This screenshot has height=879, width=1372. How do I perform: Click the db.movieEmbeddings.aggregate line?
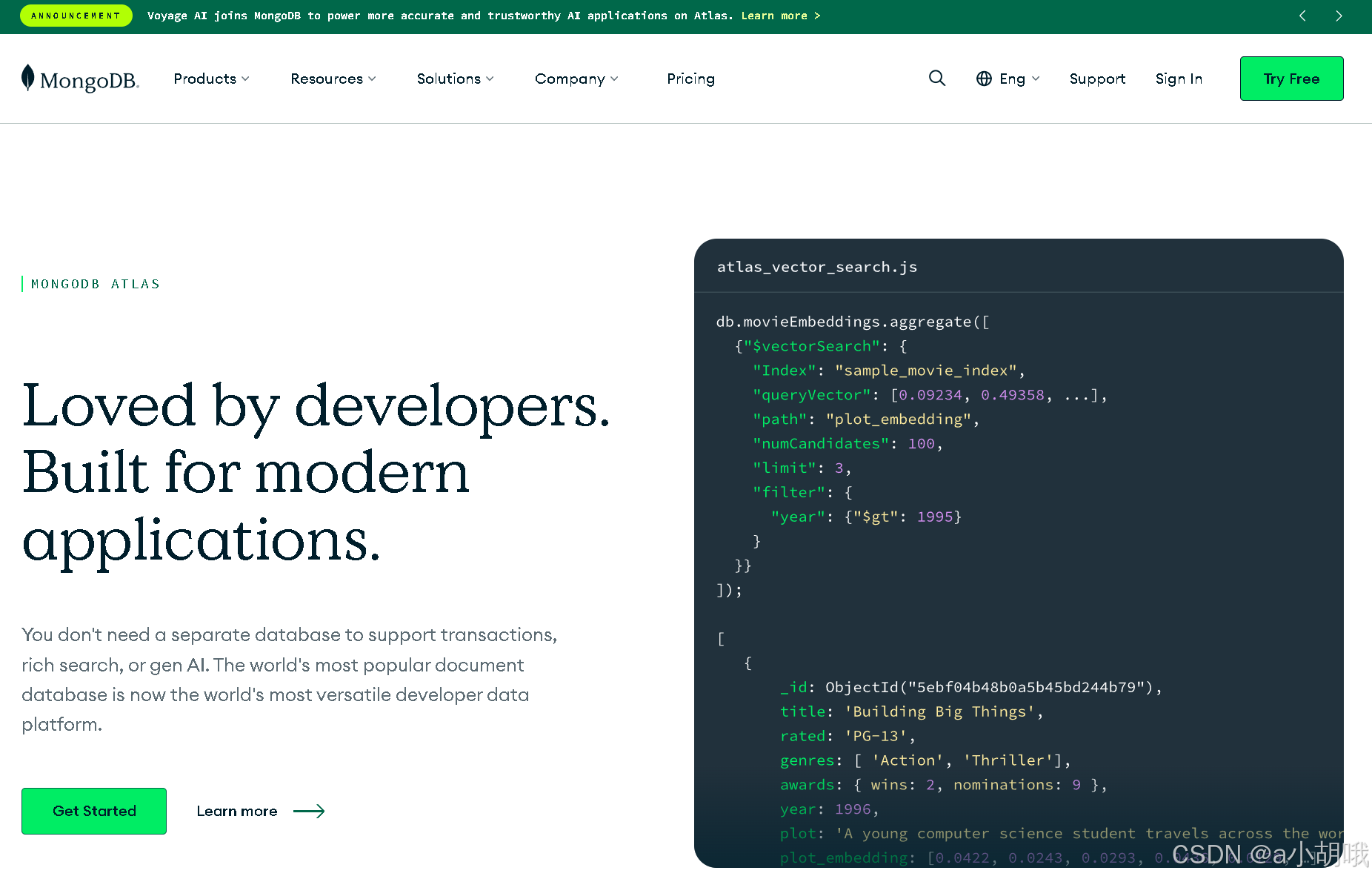852,322
